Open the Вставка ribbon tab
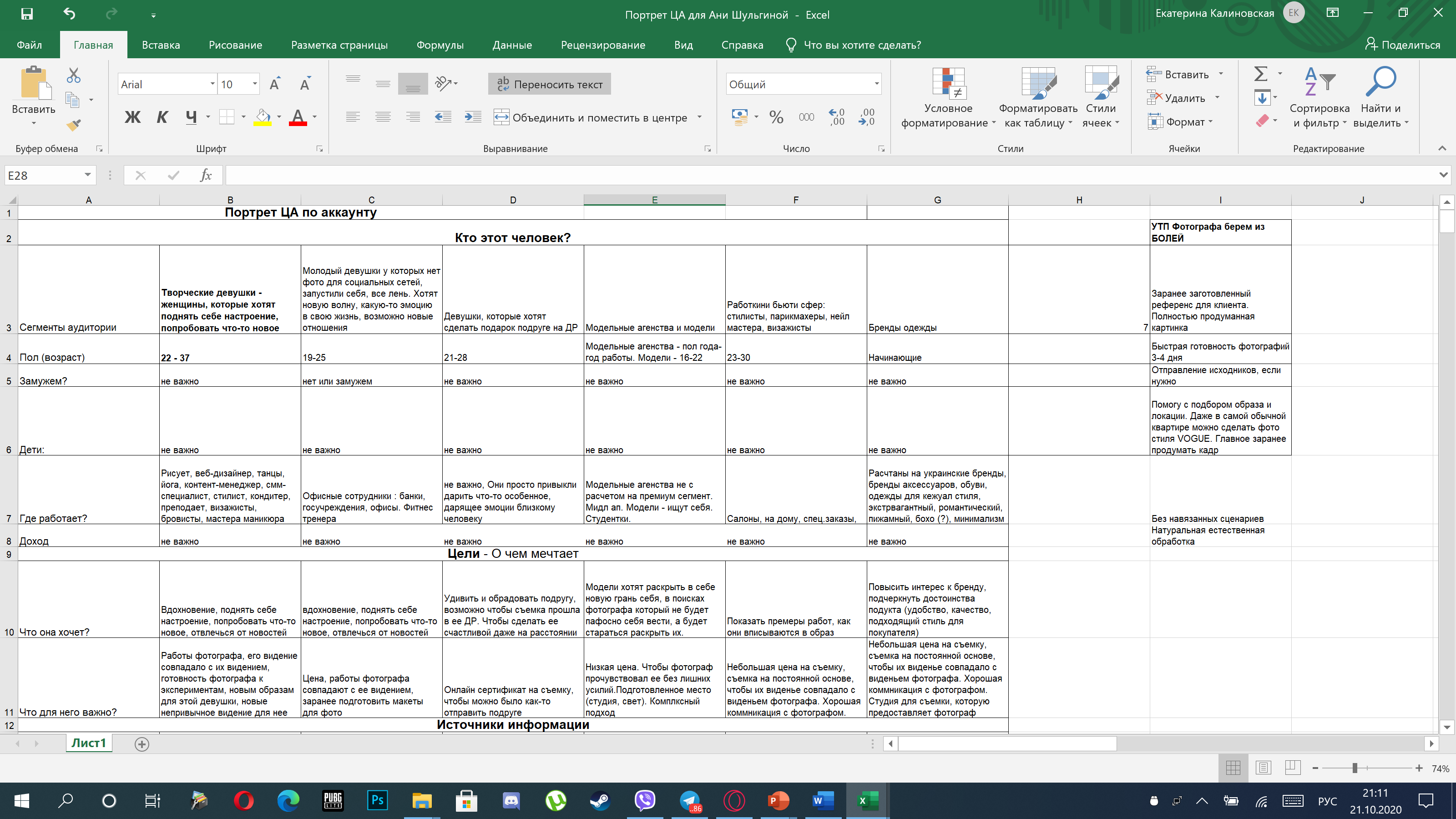The image size is (1456, 819). pyautogui.click(x=161, y=45)
